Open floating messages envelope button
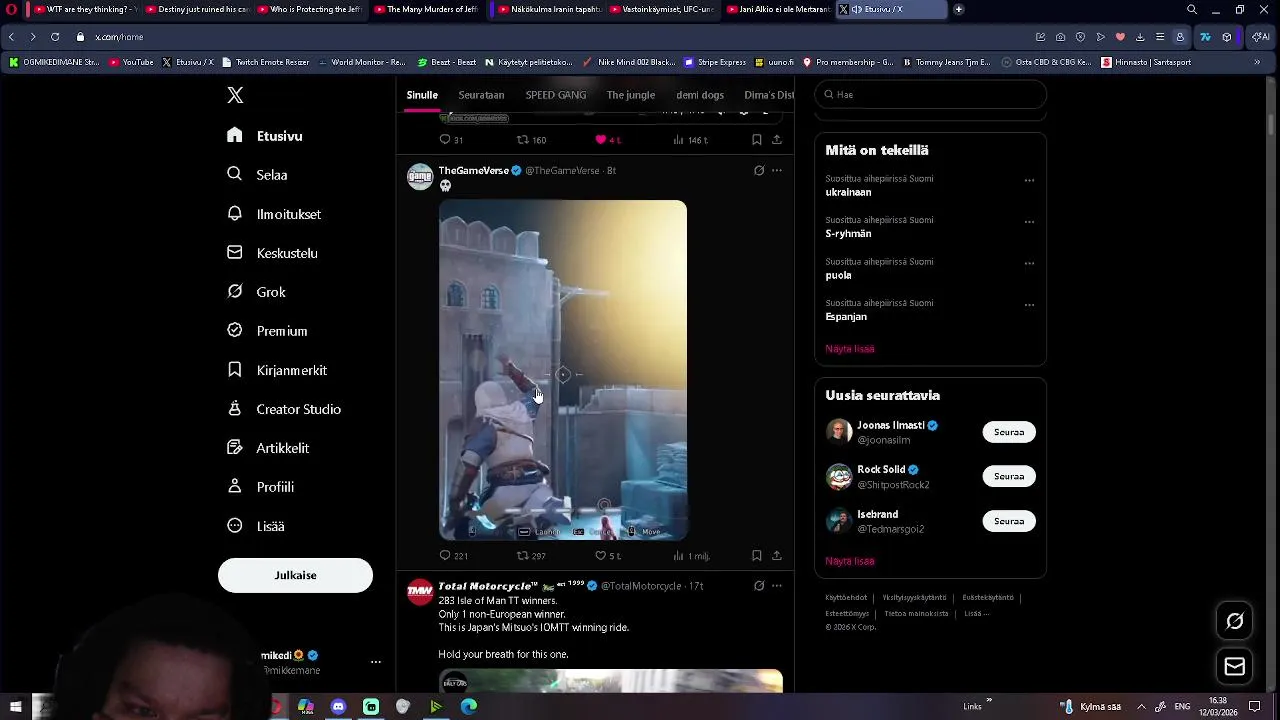This screenshot has width=1280, height=720. click(1235, 667)
